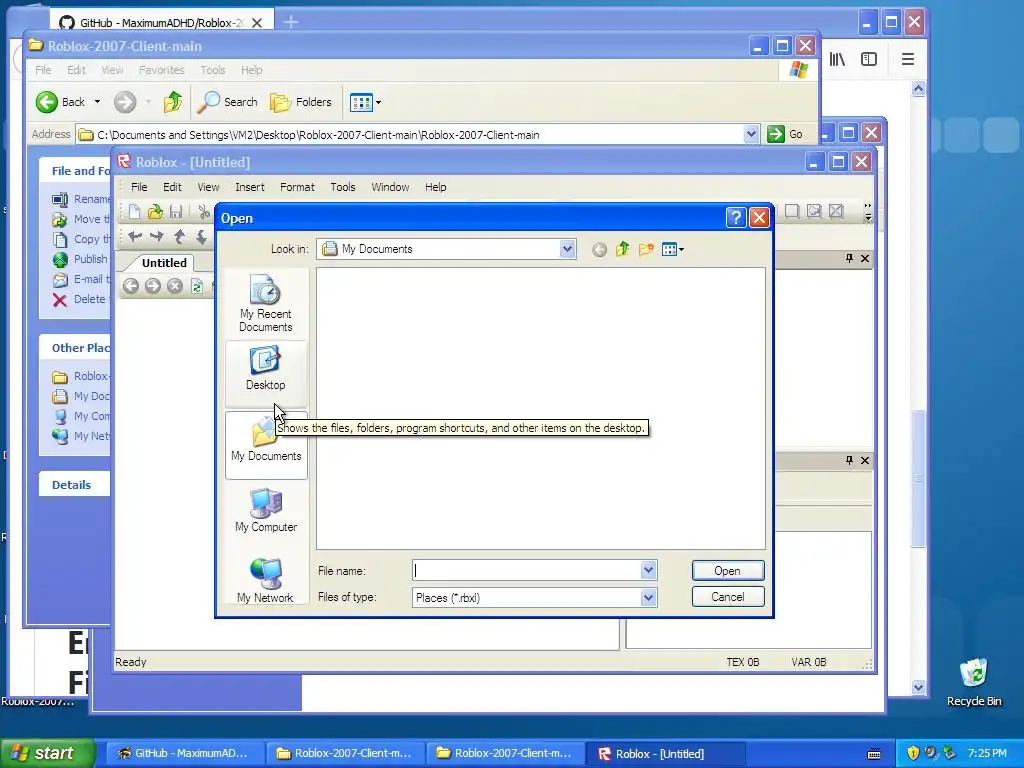Open the Tools menu in Roblox window
The image size is (1024, 768).
(343, 187)
